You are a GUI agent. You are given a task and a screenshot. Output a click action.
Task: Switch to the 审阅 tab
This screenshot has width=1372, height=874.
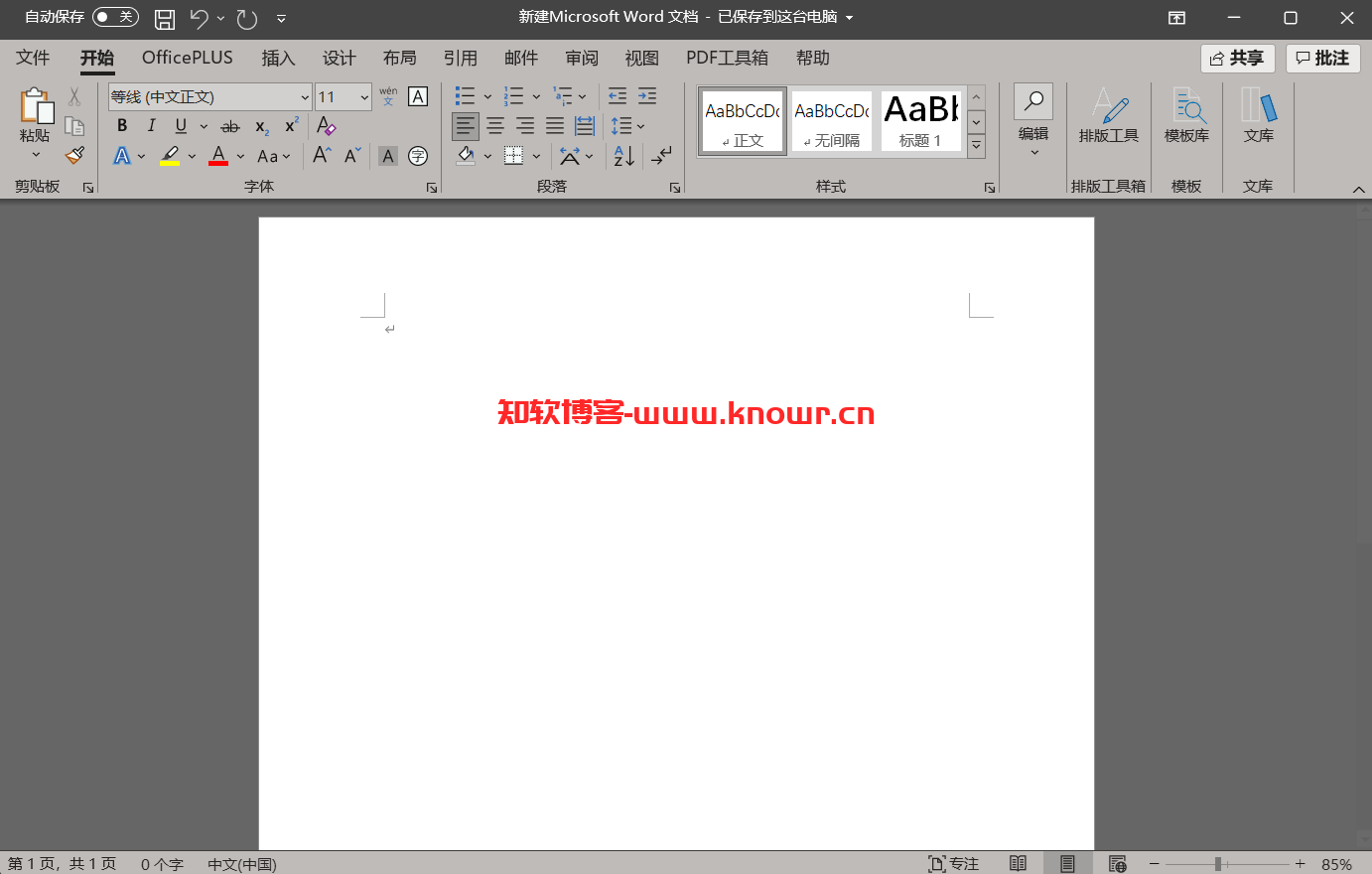click(582, 58)
